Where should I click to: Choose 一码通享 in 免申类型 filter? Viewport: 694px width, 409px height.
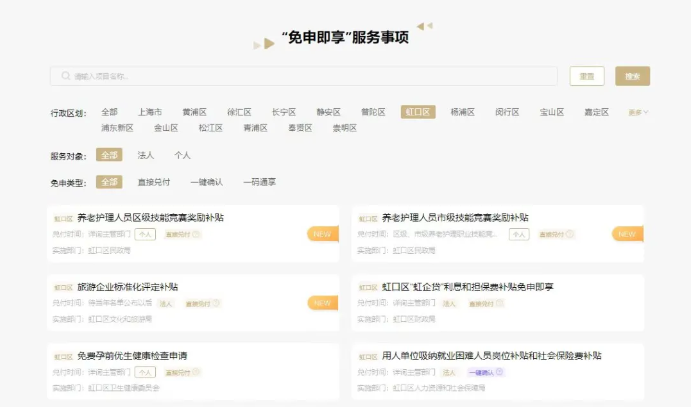(259, 182)
